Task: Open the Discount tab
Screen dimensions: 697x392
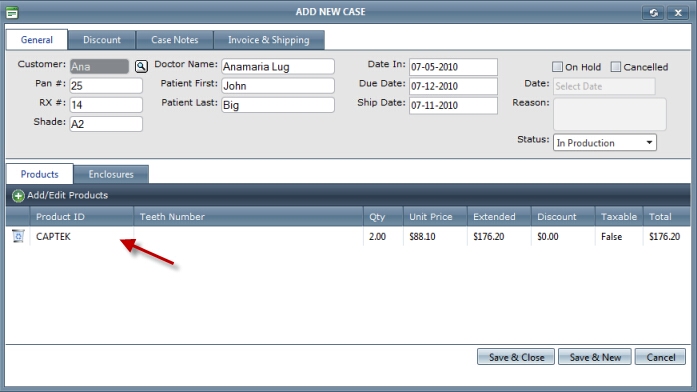Action: coord(102,40)
